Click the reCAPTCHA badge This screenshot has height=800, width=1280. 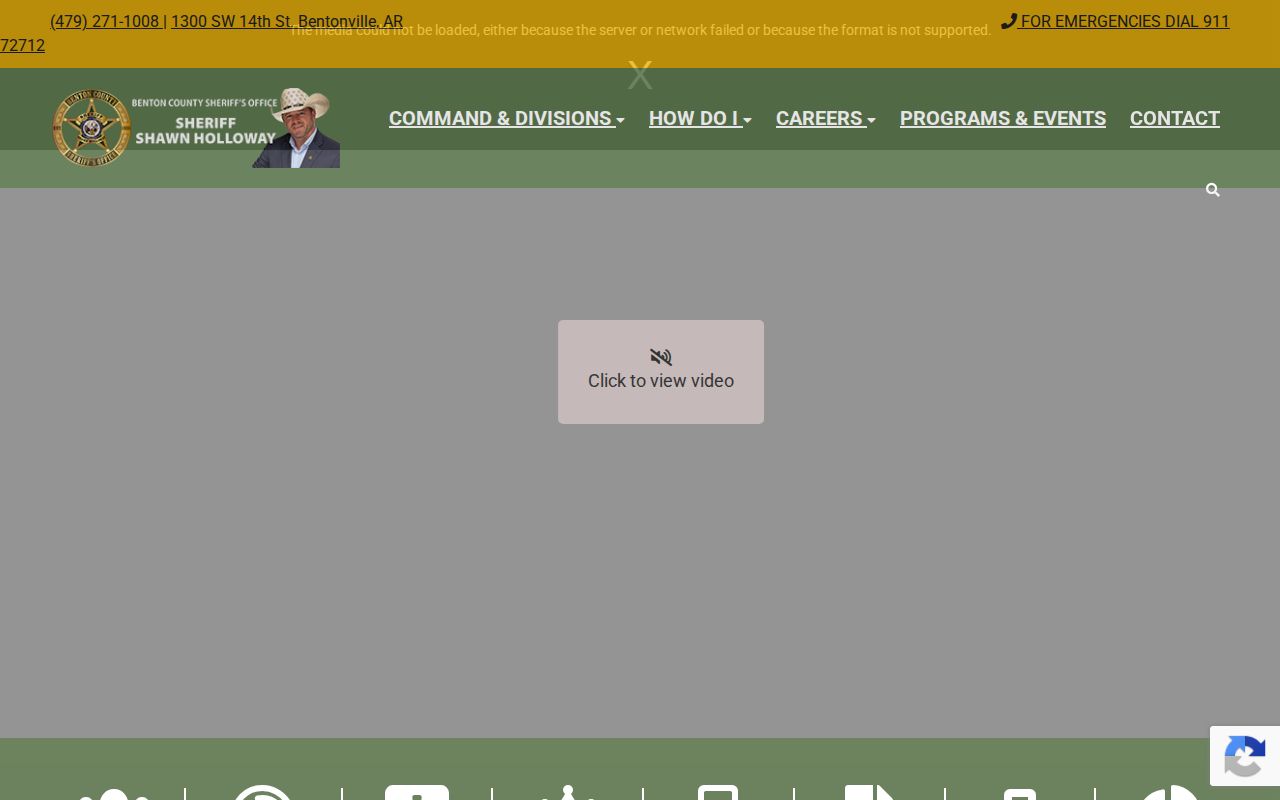[1245, 756]
